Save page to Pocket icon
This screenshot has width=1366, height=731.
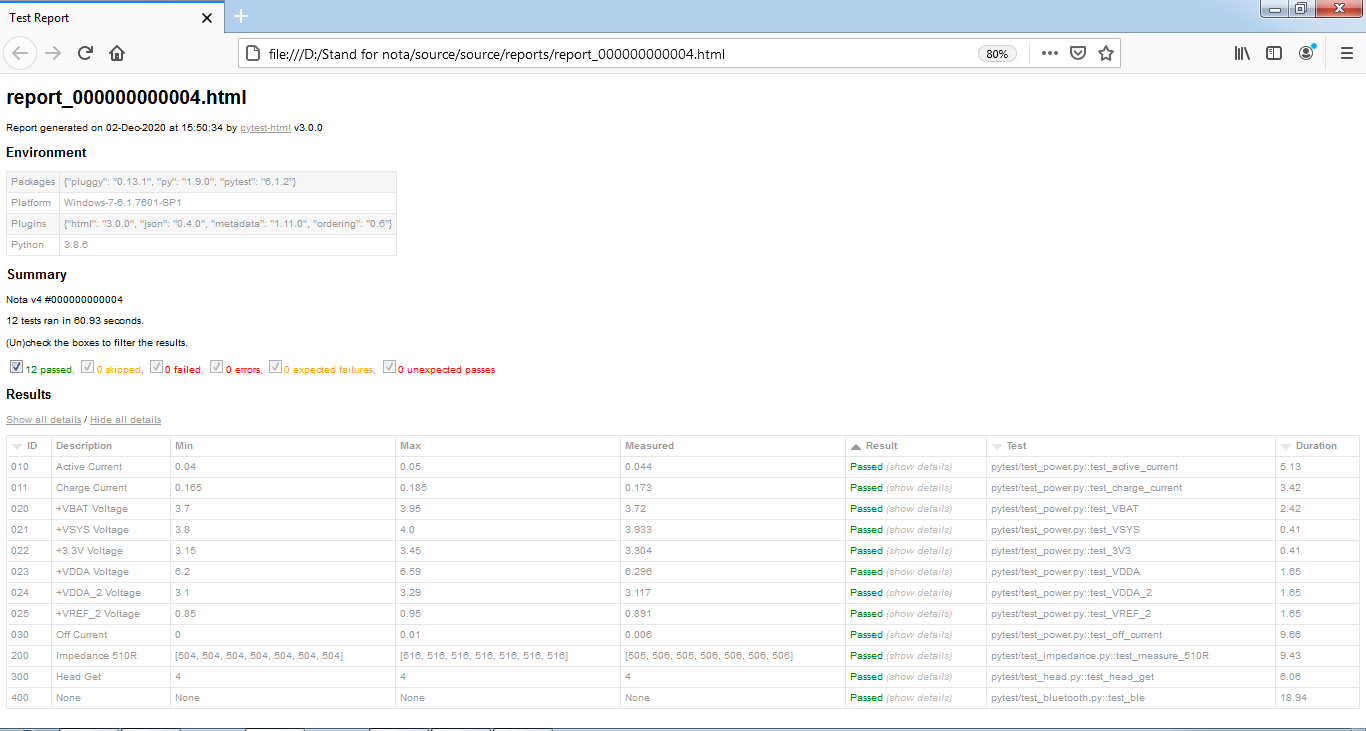pyautogui.click(x=1078, y=54)
